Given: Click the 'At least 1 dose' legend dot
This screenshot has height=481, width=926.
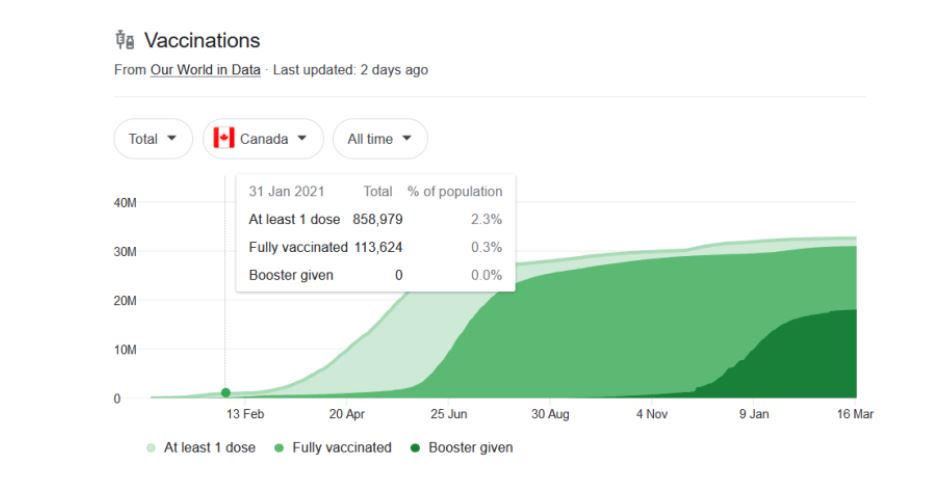Looking at the screenshot, I should click(151, 448).
